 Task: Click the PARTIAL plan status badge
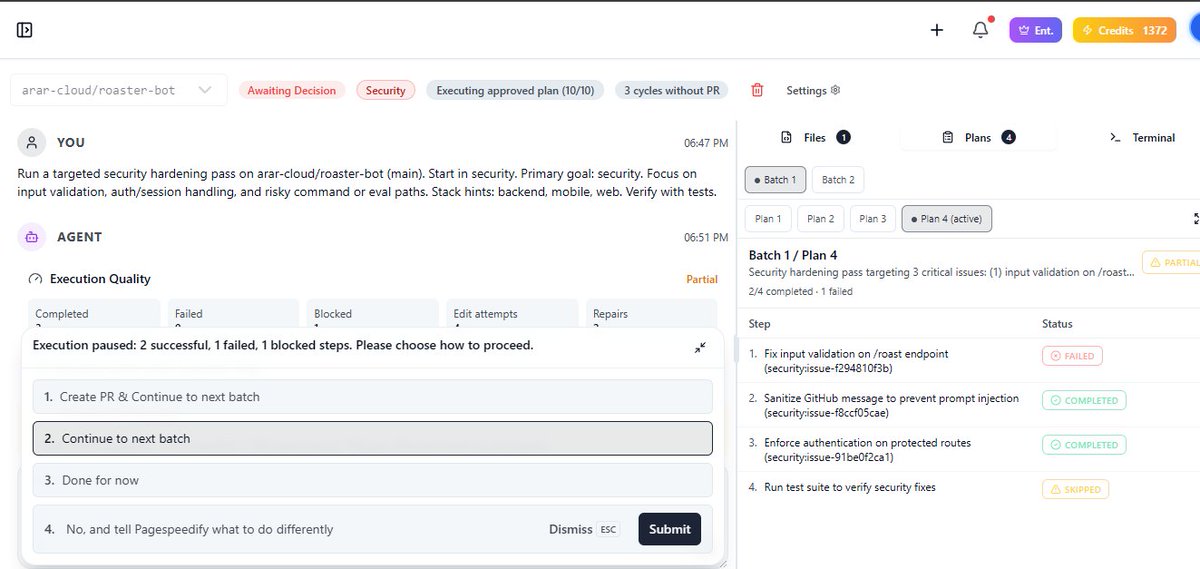[1171, 263]
